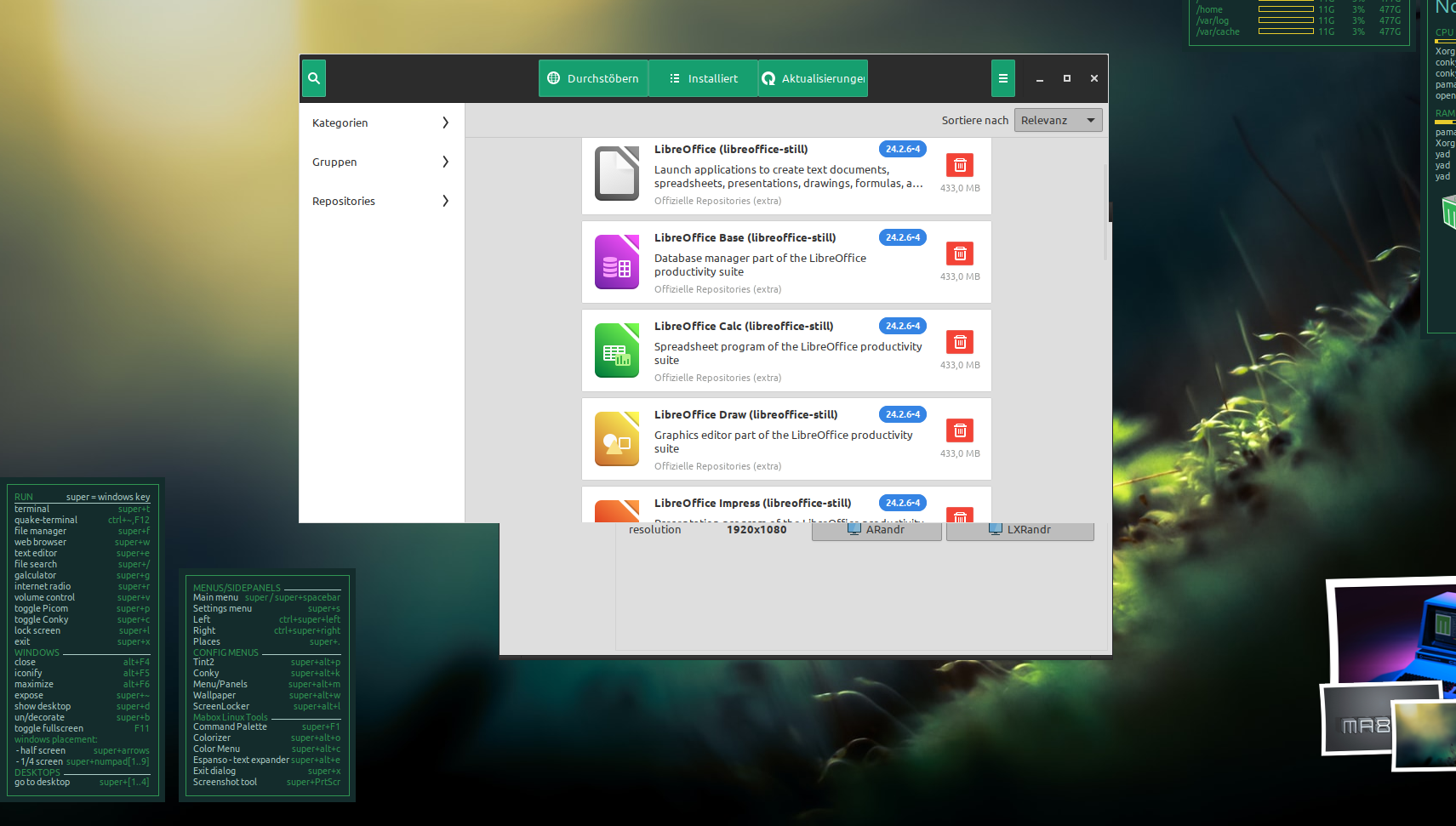This screenshot has height=826, width=1456.
Task: Open the Aktualisierungen tab
Action: tap(813, 78)
